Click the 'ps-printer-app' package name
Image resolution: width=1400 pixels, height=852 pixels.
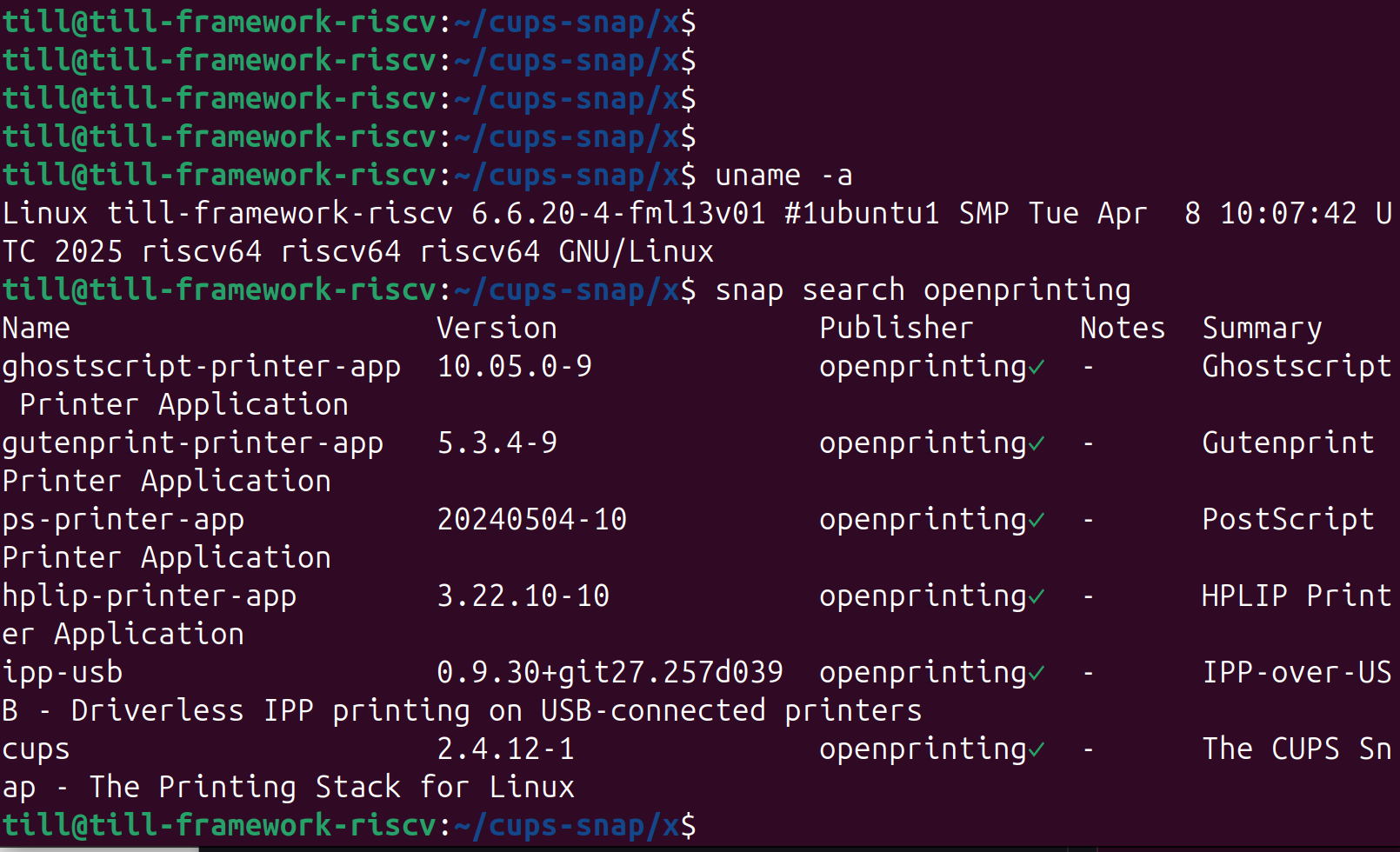coord(123,520)
